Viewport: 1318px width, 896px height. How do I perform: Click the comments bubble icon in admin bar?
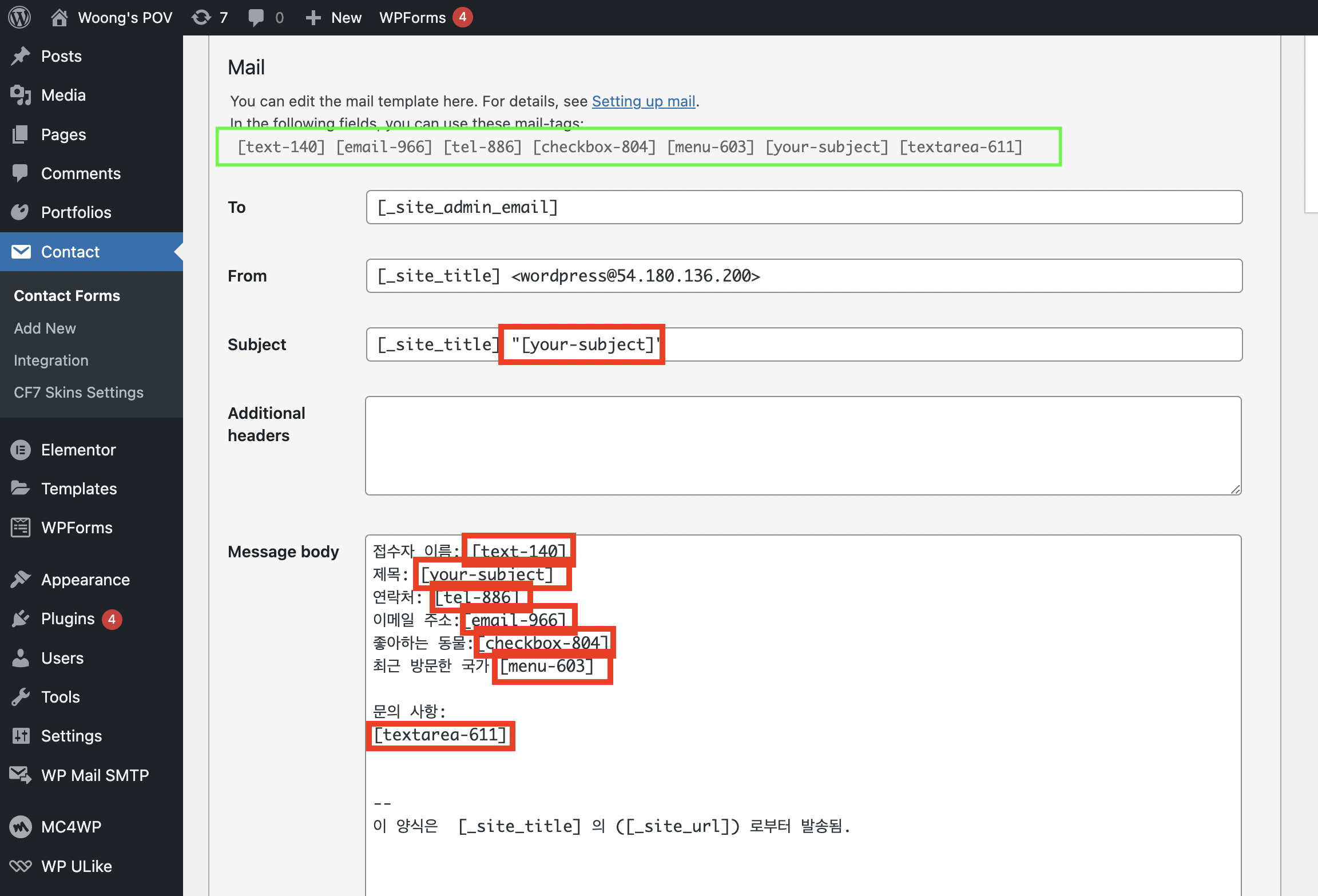click(256, 17)
